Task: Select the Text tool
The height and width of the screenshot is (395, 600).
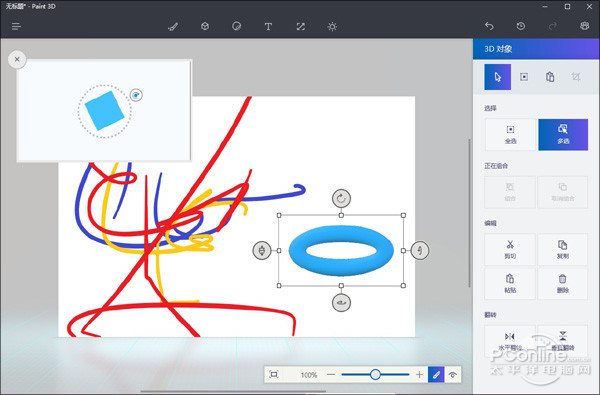Action: (268, 26)
